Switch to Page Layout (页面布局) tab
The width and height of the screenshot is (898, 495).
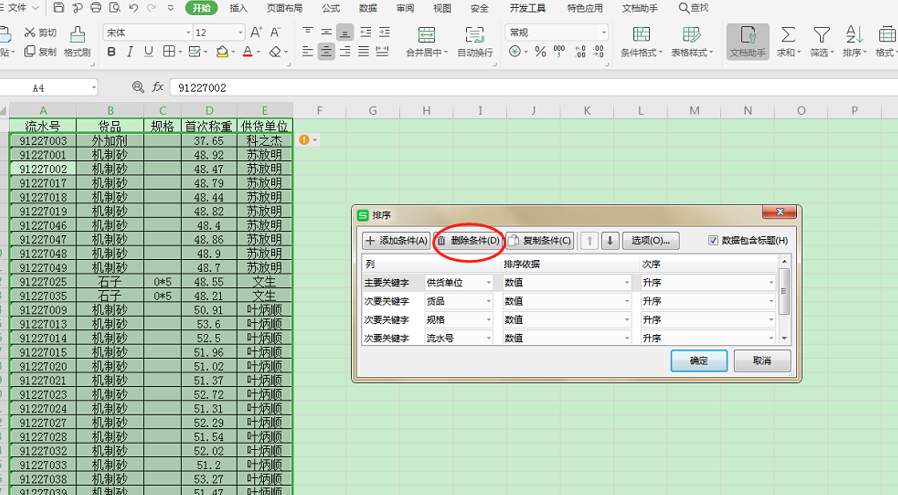tap(285, 8)
